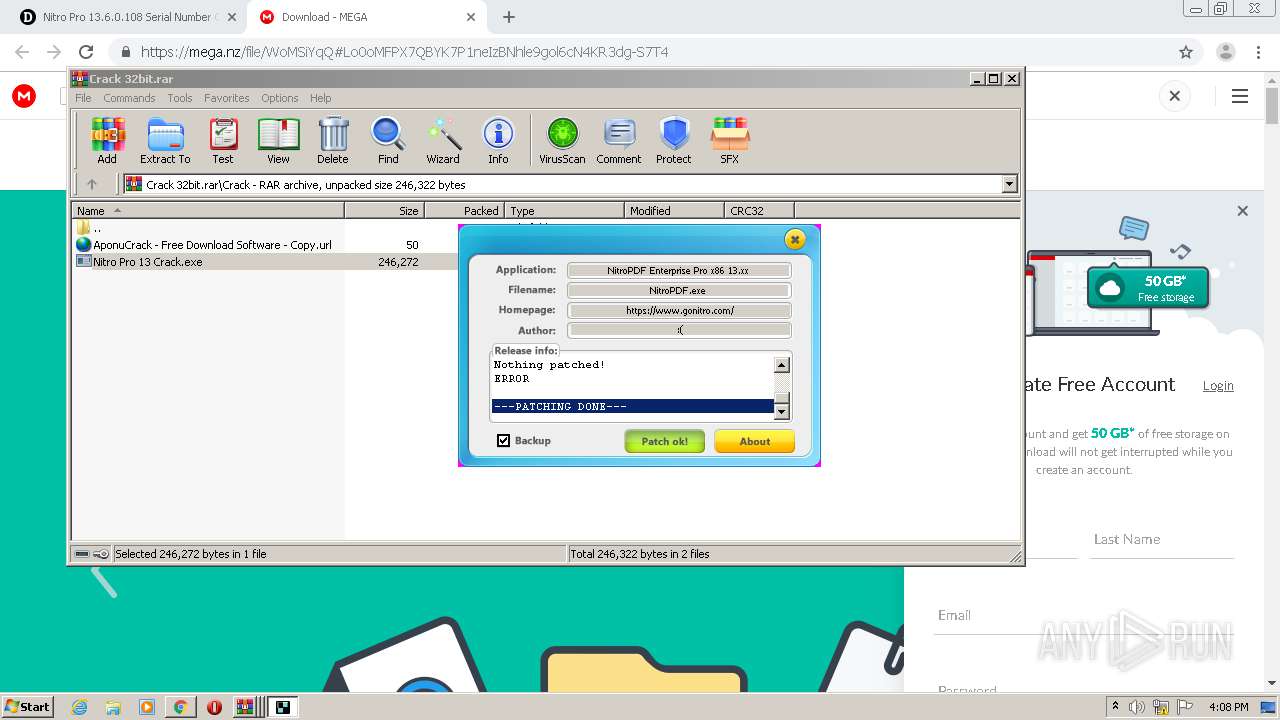This screenshot has width=1280, height=720.
Task: Open Chrome three-dot menu
Action: (1257, 52)
